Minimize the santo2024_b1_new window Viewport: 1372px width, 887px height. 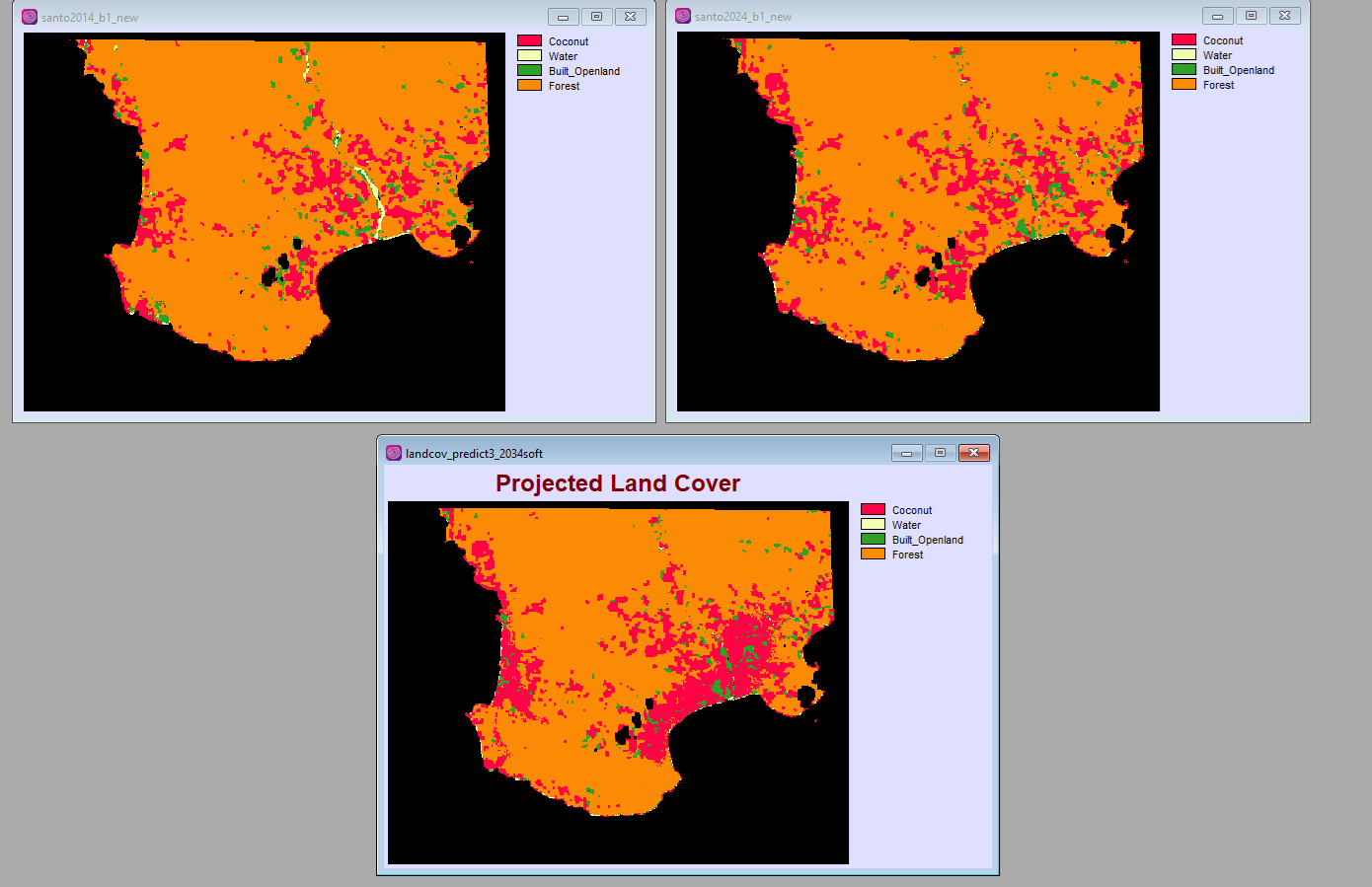[x=1217, y=16]
